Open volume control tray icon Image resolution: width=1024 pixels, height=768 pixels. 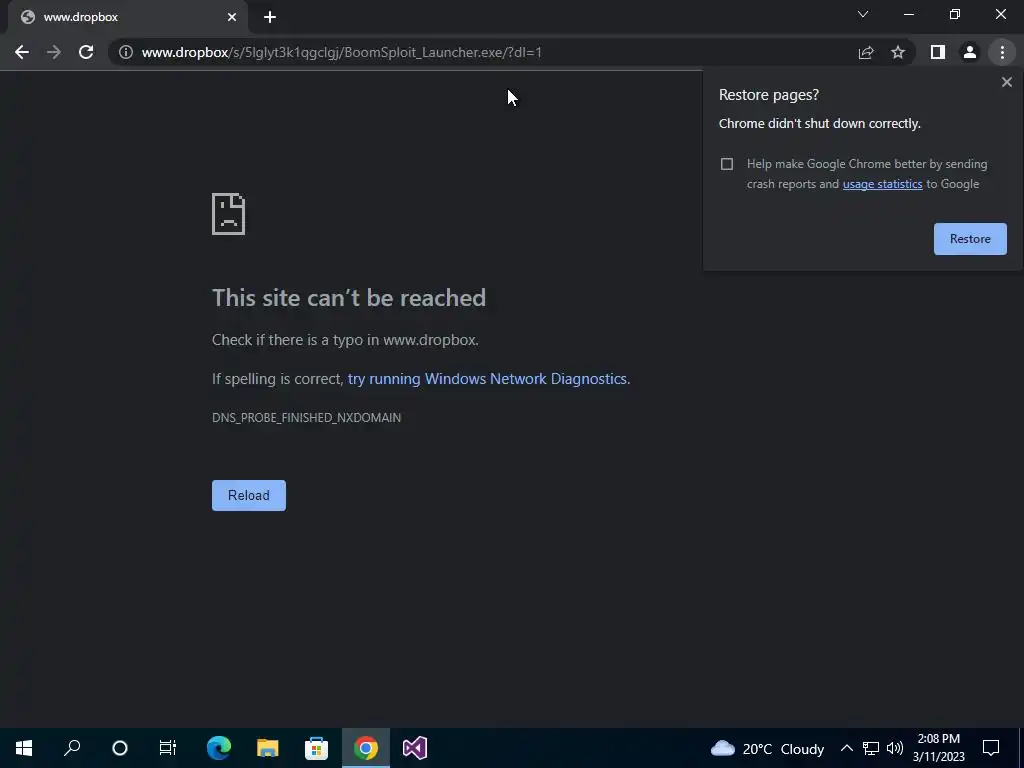click(x=895, y=748)
